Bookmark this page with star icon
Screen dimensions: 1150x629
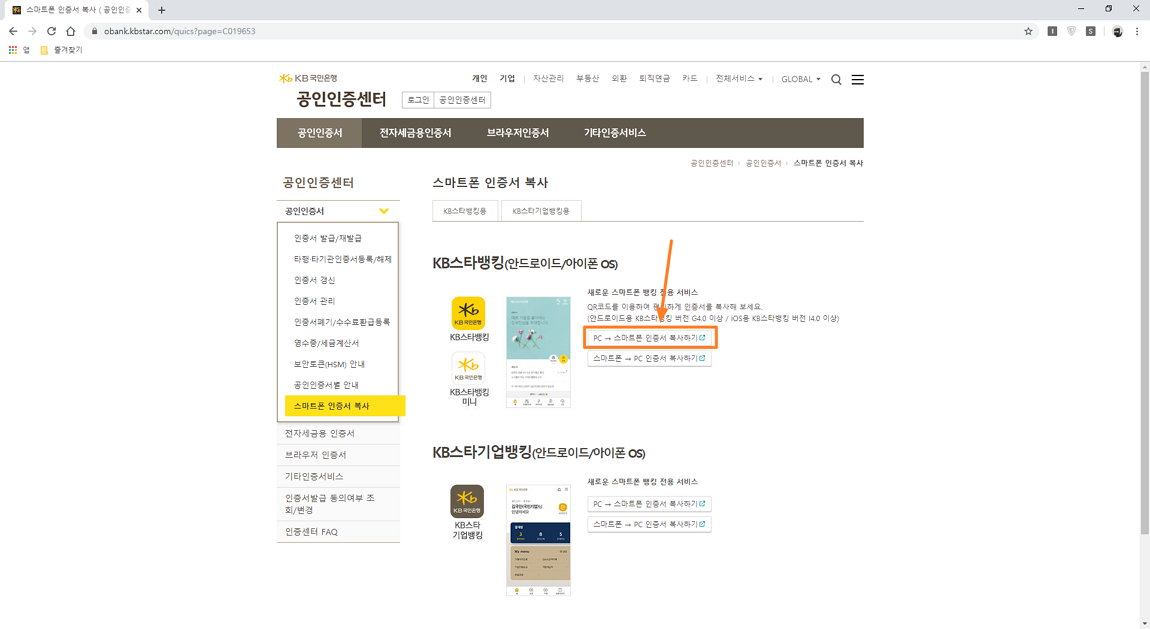pos(1028,32)
